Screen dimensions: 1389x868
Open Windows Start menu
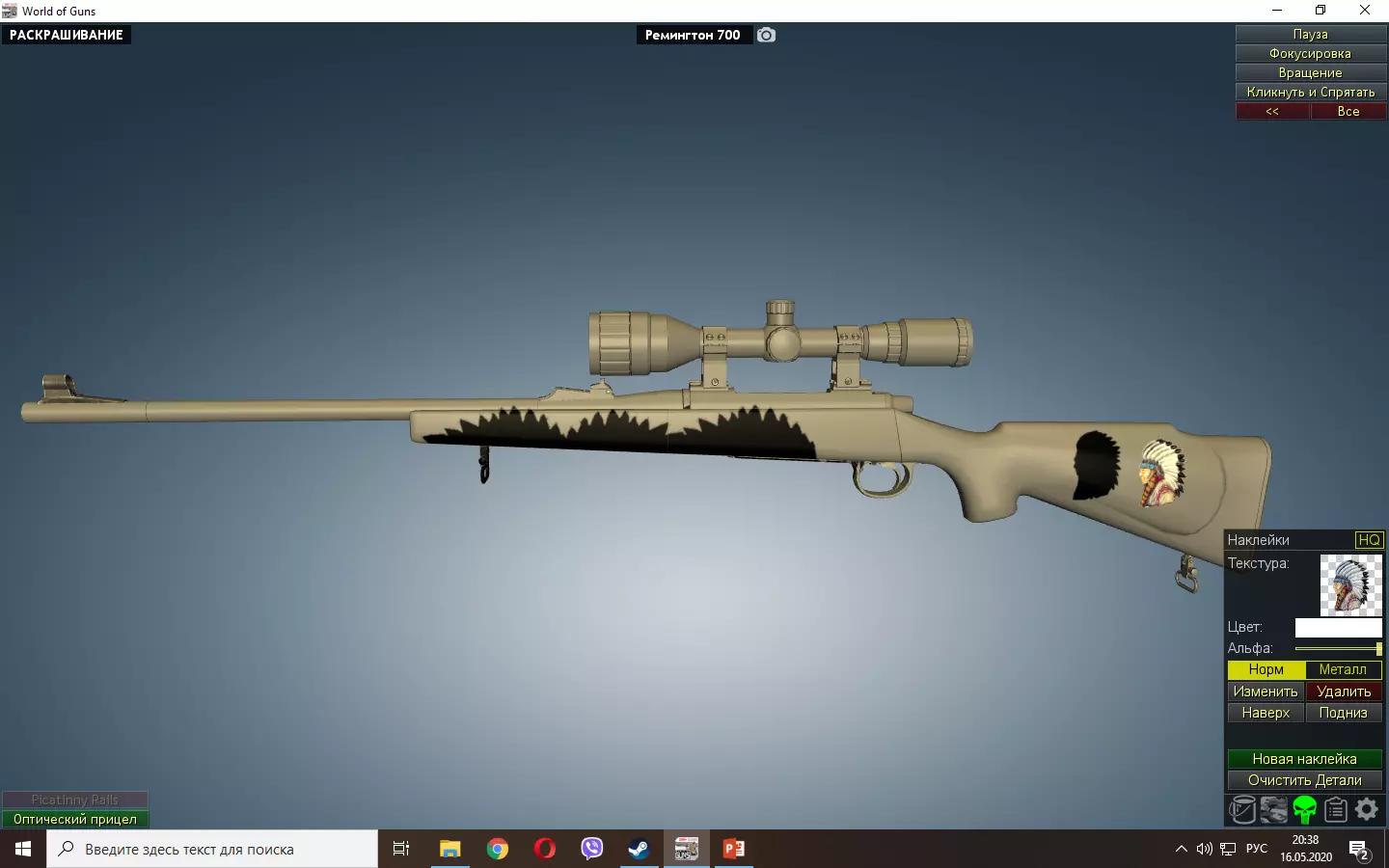click(23, 849)
